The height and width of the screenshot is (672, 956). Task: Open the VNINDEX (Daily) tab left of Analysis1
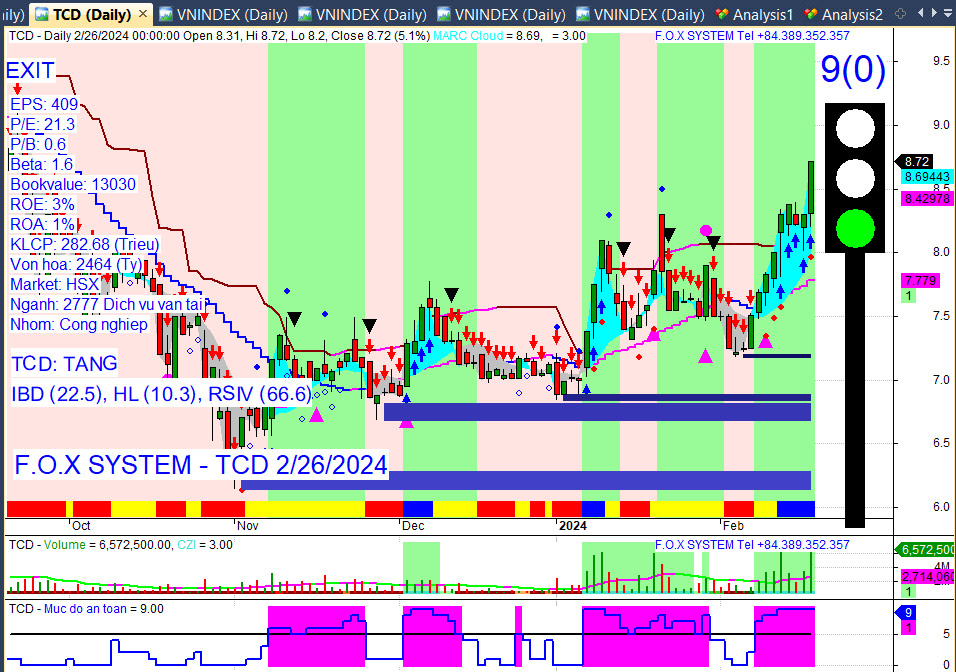[640, 13]
